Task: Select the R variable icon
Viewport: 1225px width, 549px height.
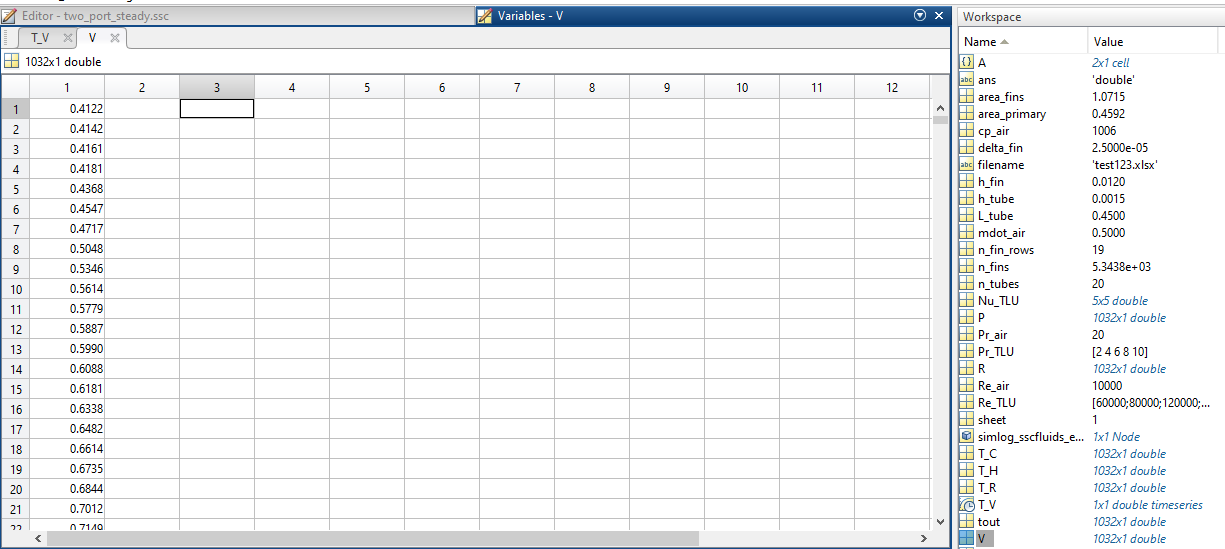Action: [x=966, y=368]
